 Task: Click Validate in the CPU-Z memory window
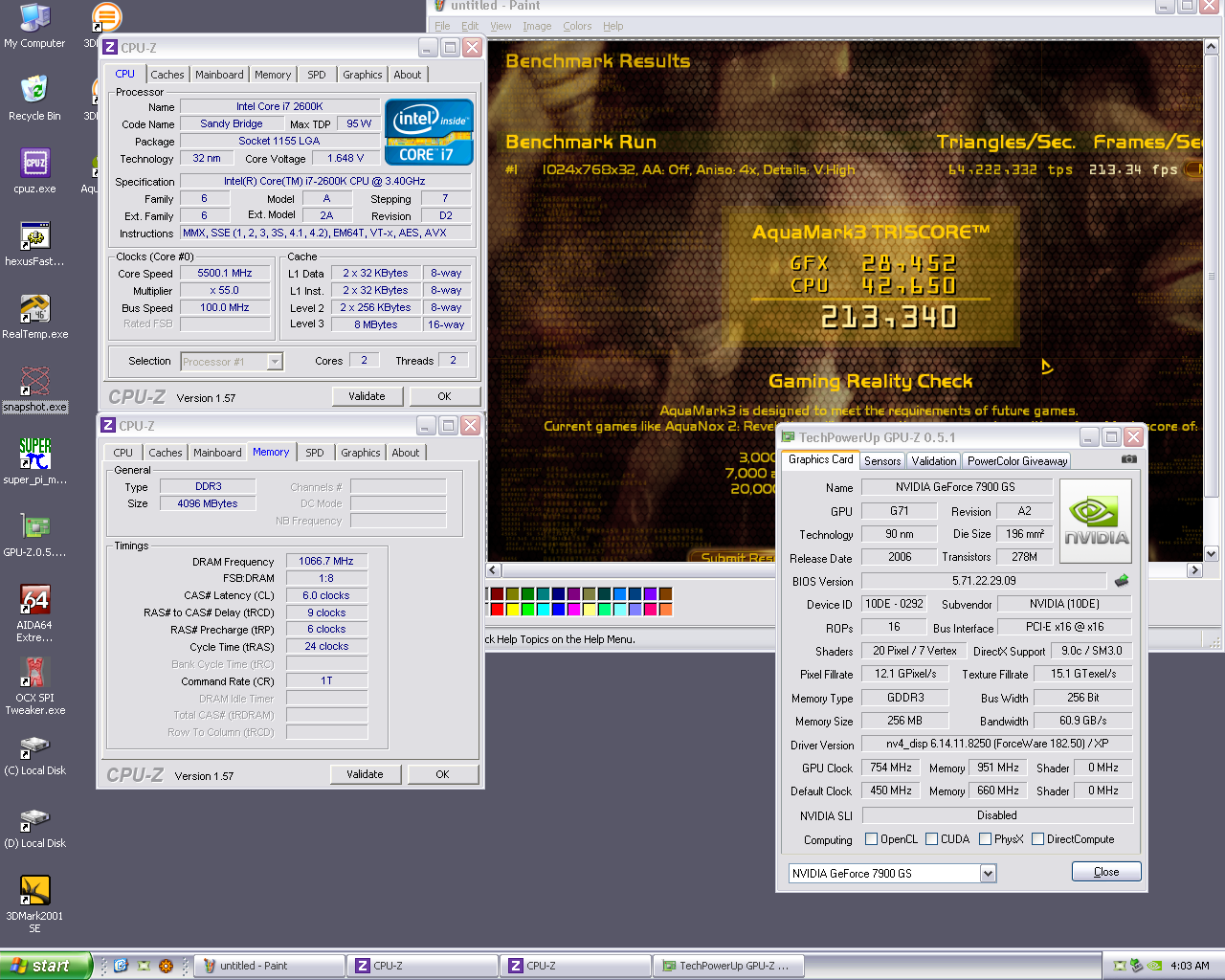click(x=365, y=774)
